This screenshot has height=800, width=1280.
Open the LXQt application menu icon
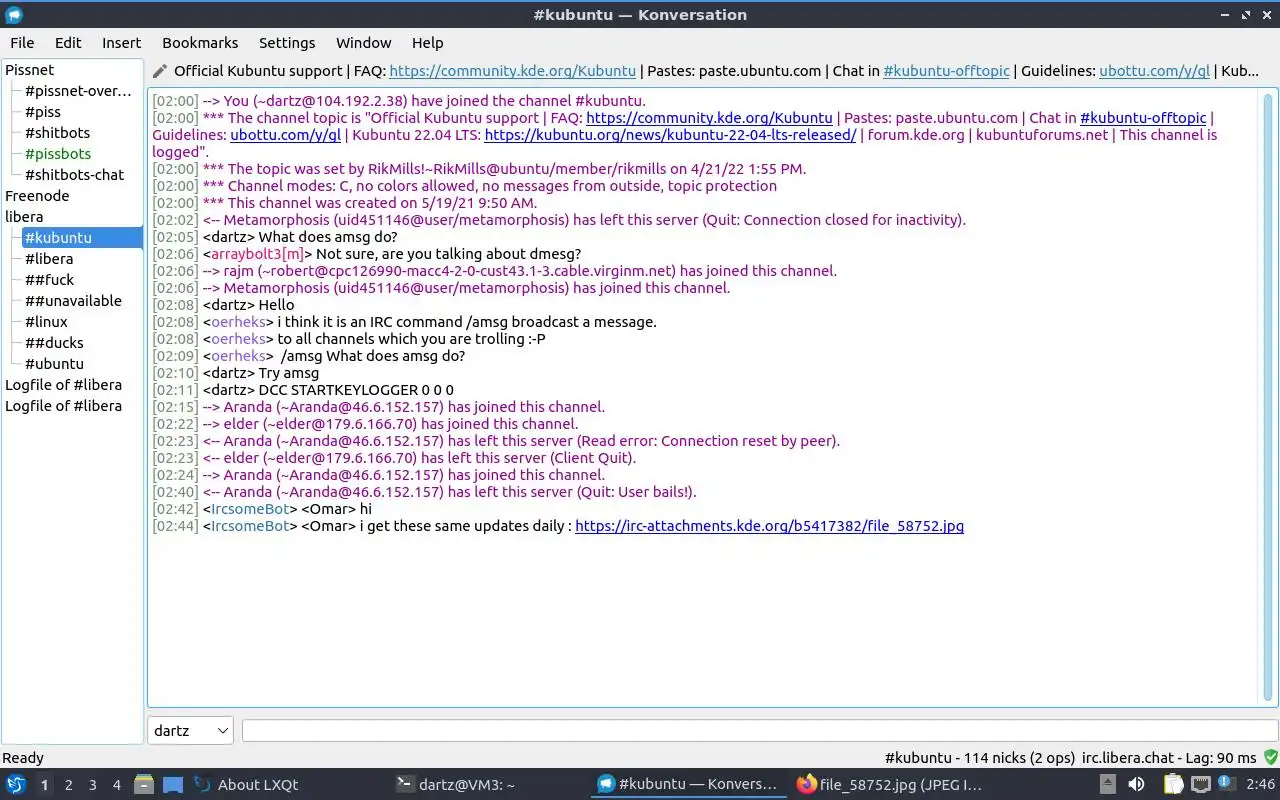16,784
